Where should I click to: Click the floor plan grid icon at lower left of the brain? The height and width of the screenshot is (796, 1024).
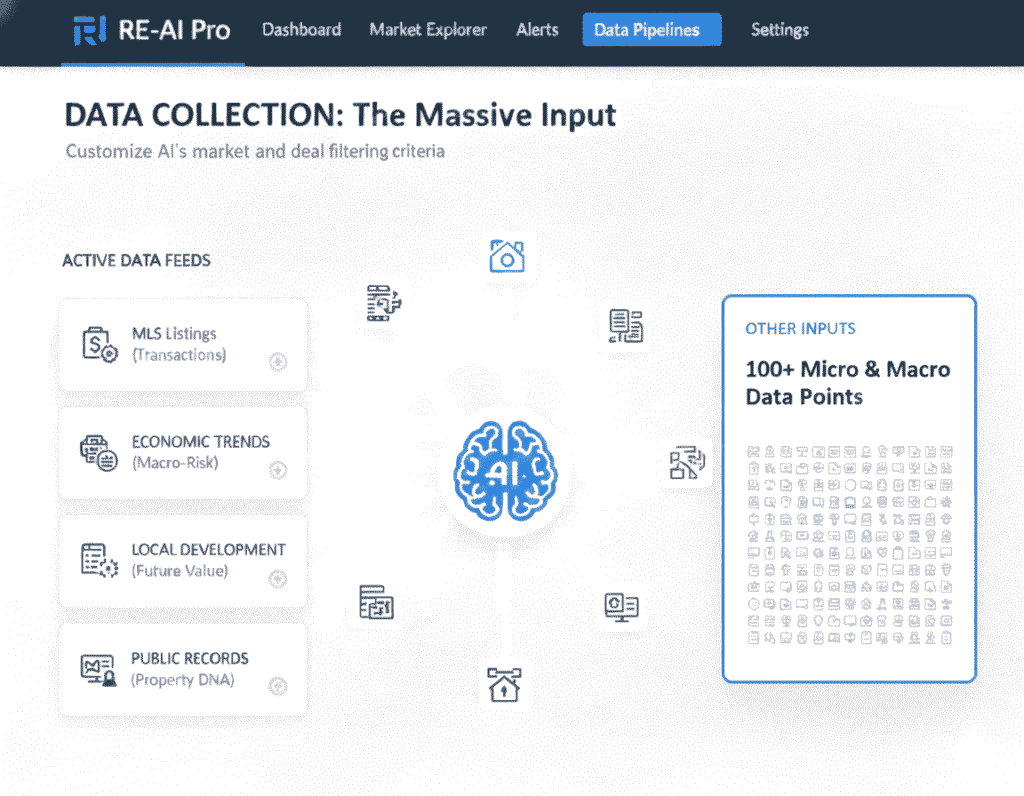click(x=377, y=602)
